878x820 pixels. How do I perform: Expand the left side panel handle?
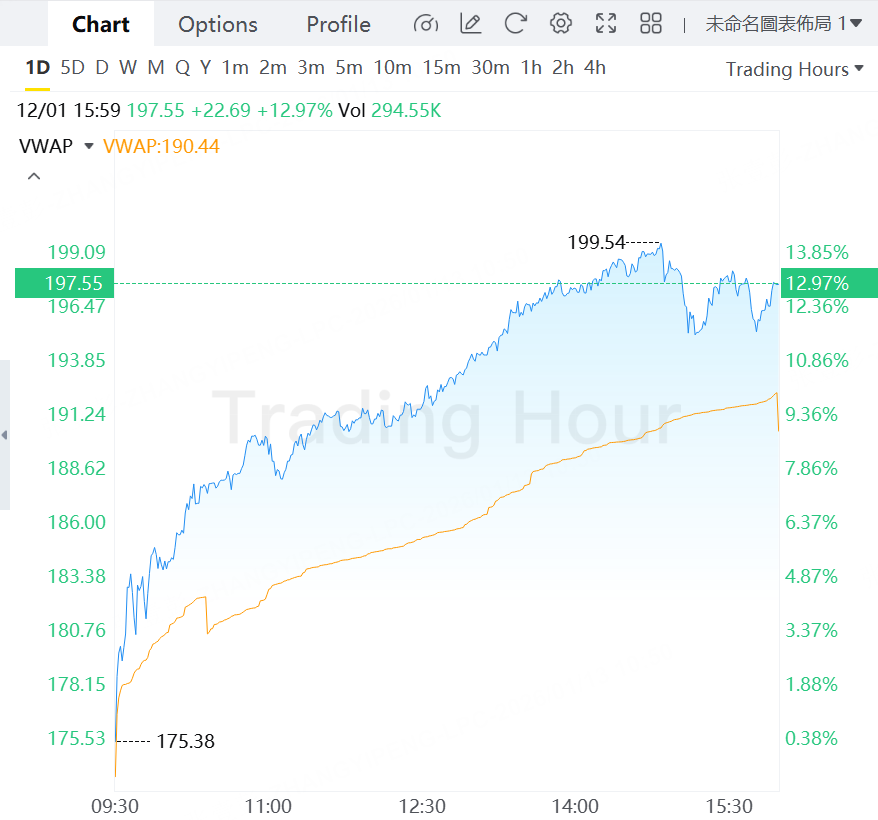[x=4, y=435]
